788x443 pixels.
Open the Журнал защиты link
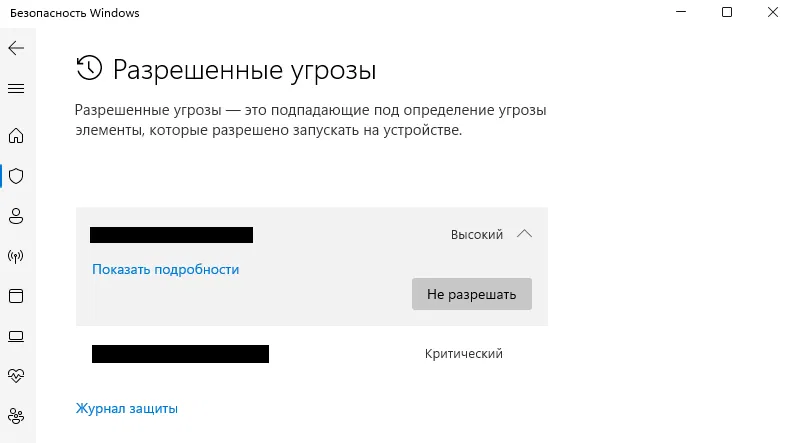pyautogui.click(x=127, y=408)
